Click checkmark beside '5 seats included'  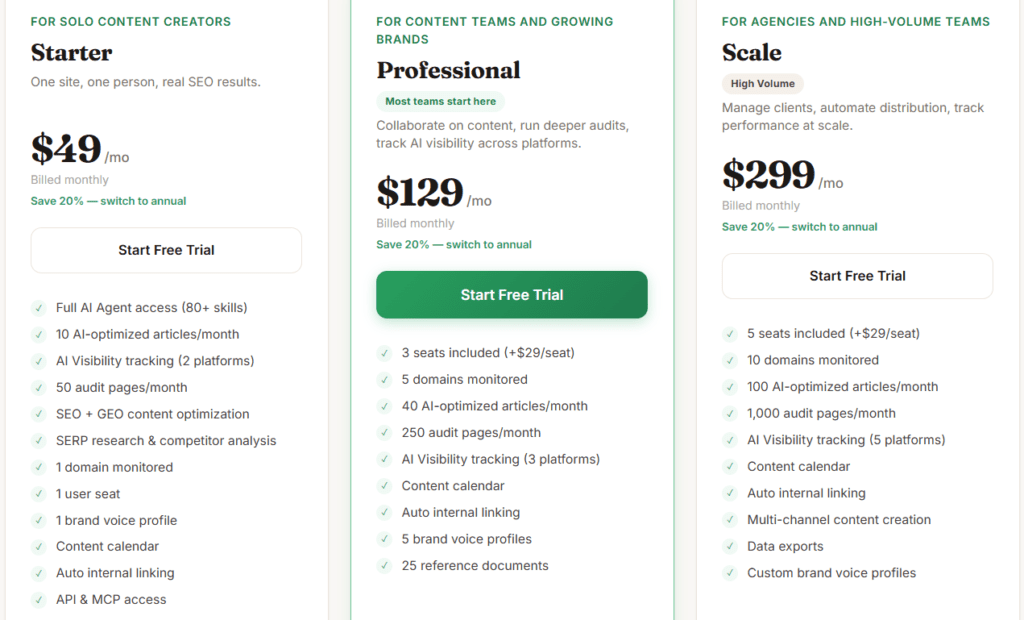(729, 334)
